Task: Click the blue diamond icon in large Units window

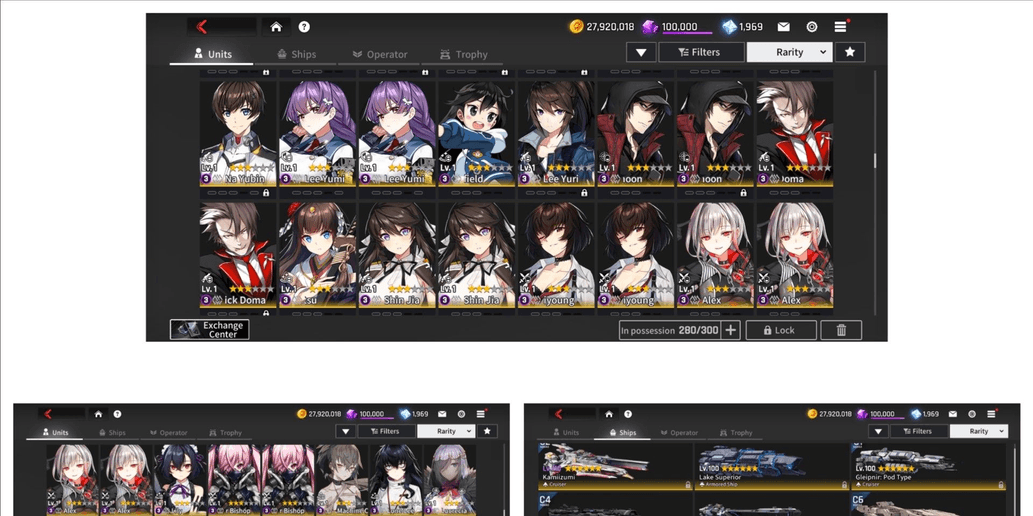Action: pyautogui.click(x=729, y=27)
